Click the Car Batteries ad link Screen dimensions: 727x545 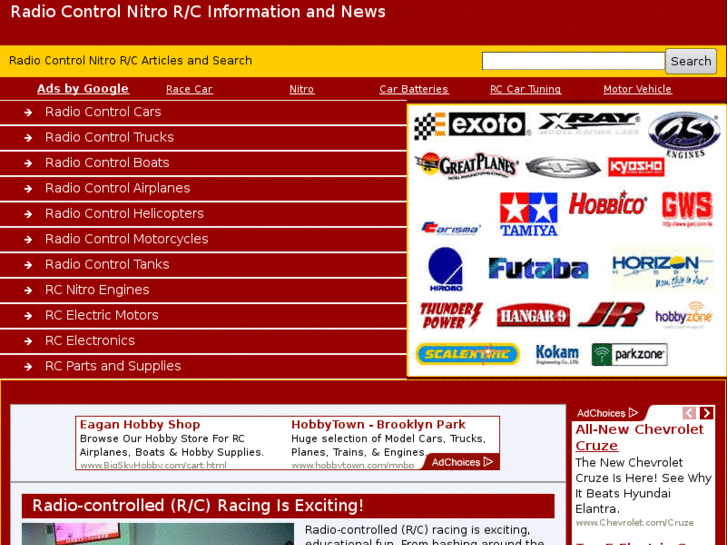(x=414, y=89)
